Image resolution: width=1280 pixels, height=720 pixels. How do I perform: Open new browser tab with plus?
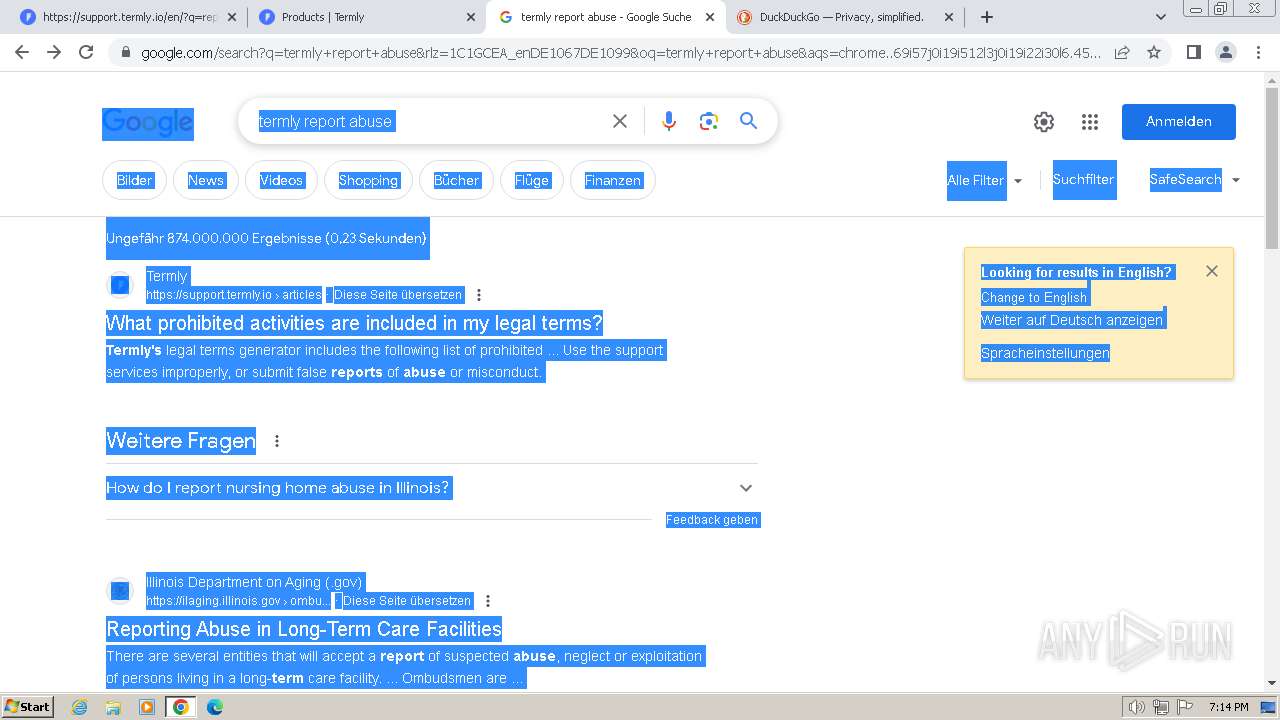[x=987, y=17]
